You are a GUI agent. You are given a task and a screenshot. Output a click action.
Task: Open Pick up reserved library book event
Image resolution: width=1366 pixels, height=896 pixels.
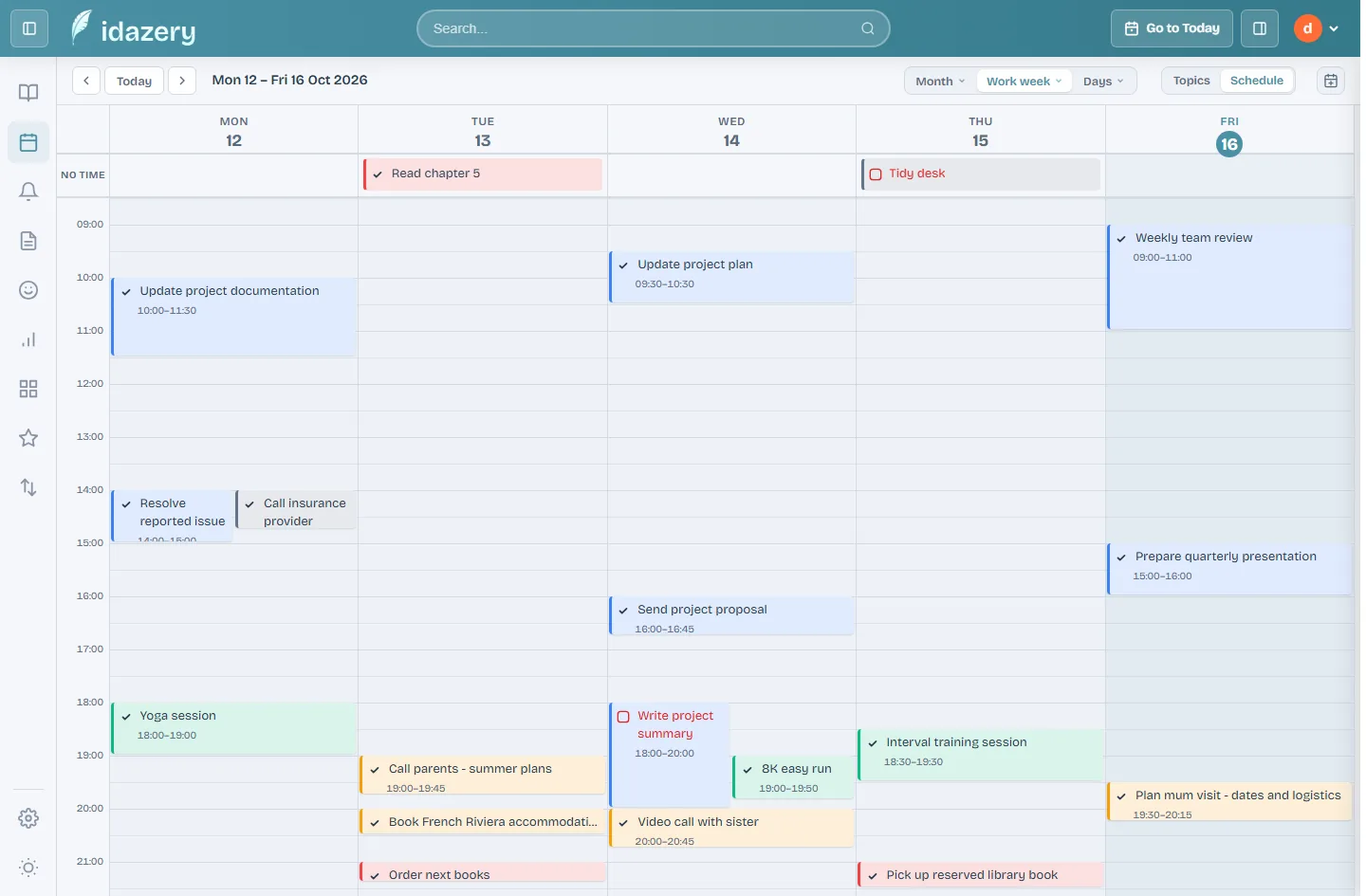(981, 874)
